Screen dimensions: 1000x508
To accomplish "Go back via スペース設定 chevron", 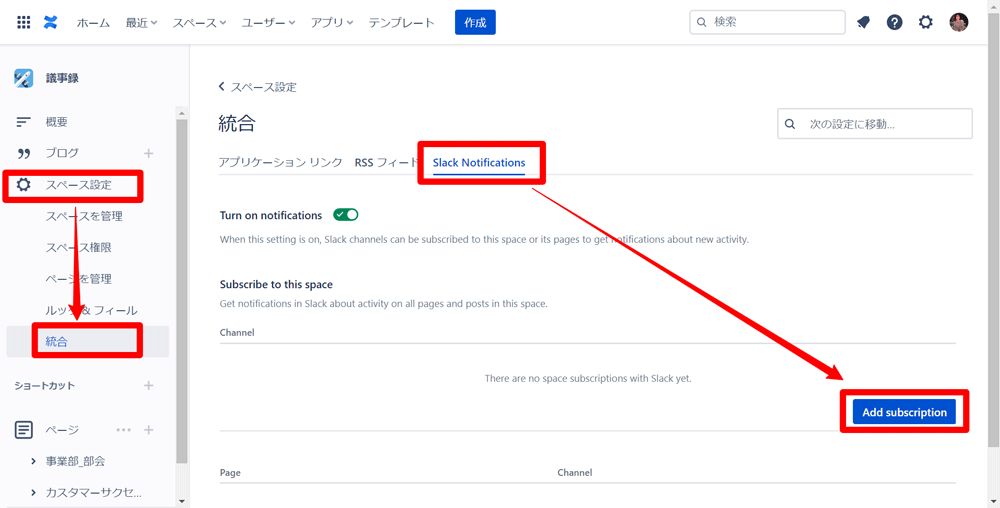I will [222, 87].
